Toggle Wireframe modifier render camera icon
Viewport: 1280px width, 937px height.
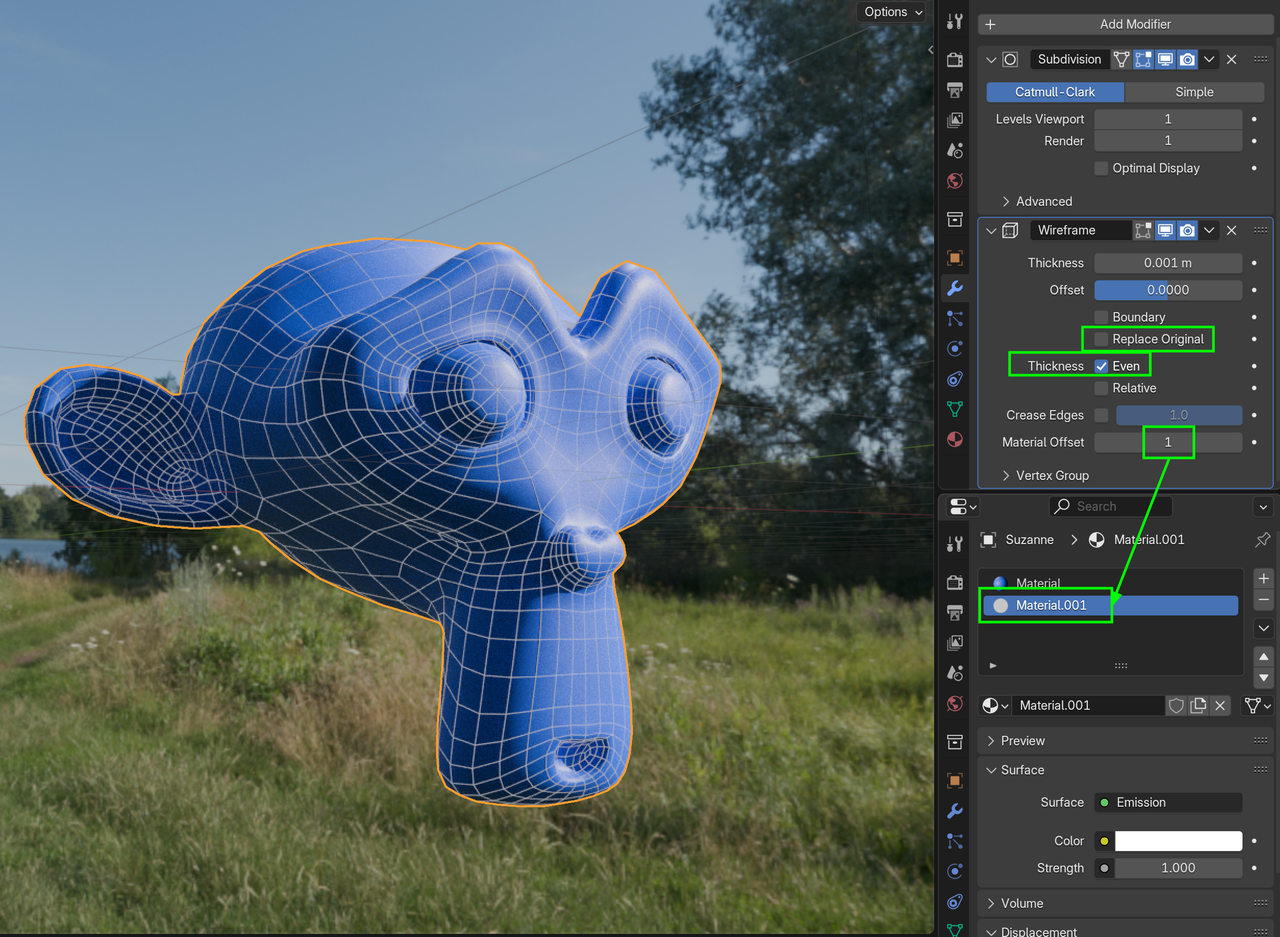pyautogui.click(x=1187, y=230)
